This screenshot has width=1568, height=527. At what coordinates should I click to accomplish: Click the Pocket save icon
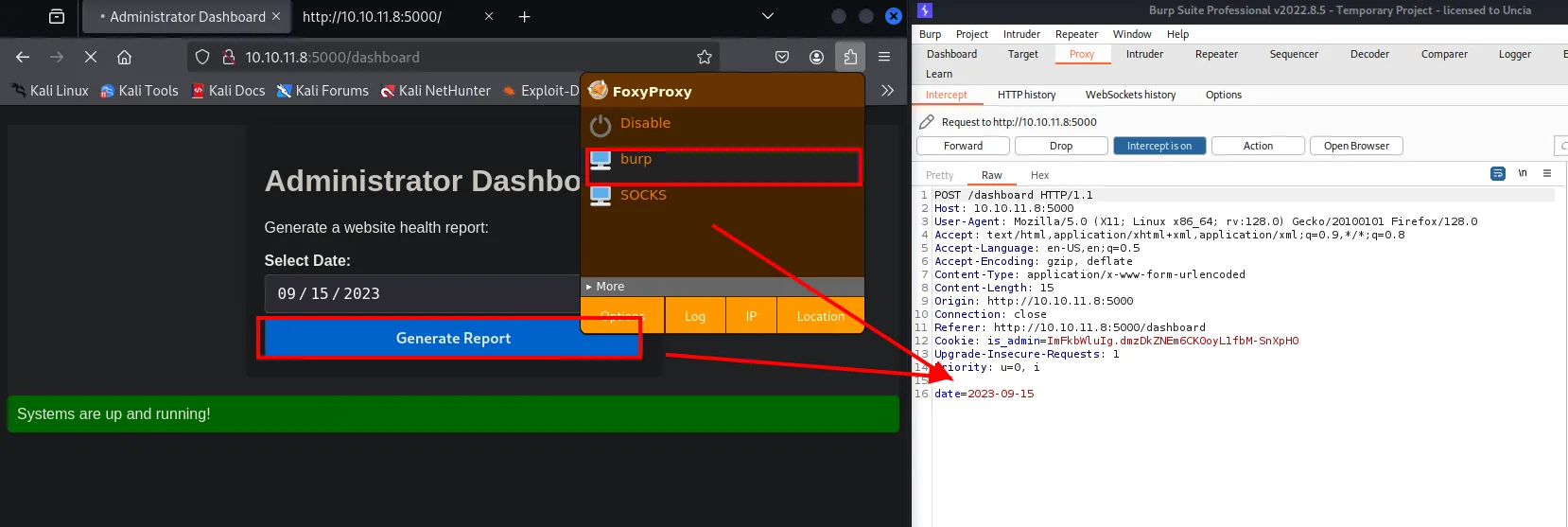click(782, 57)
